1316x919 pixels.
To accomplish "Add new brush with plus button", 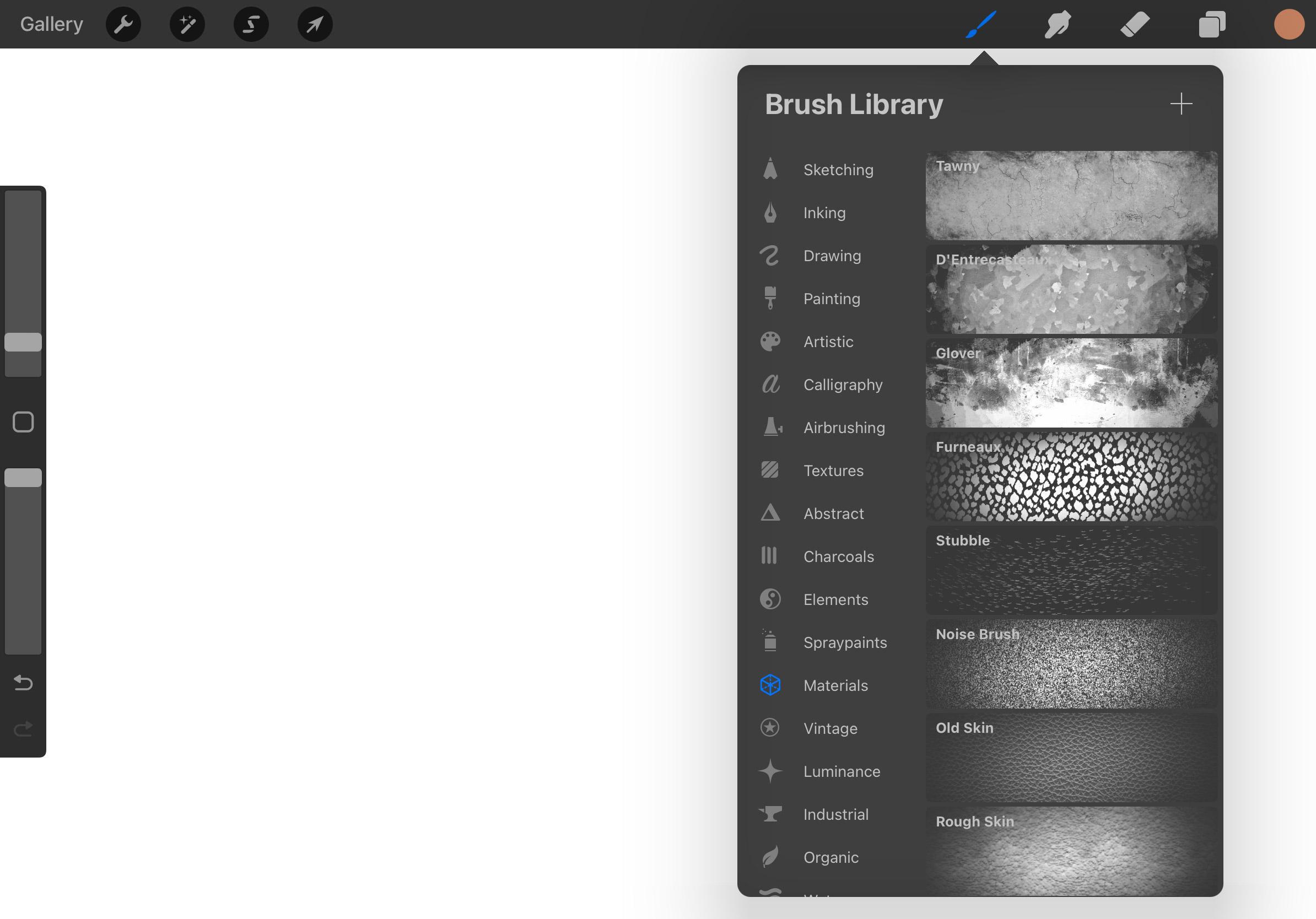I will tap(1182, 104).
